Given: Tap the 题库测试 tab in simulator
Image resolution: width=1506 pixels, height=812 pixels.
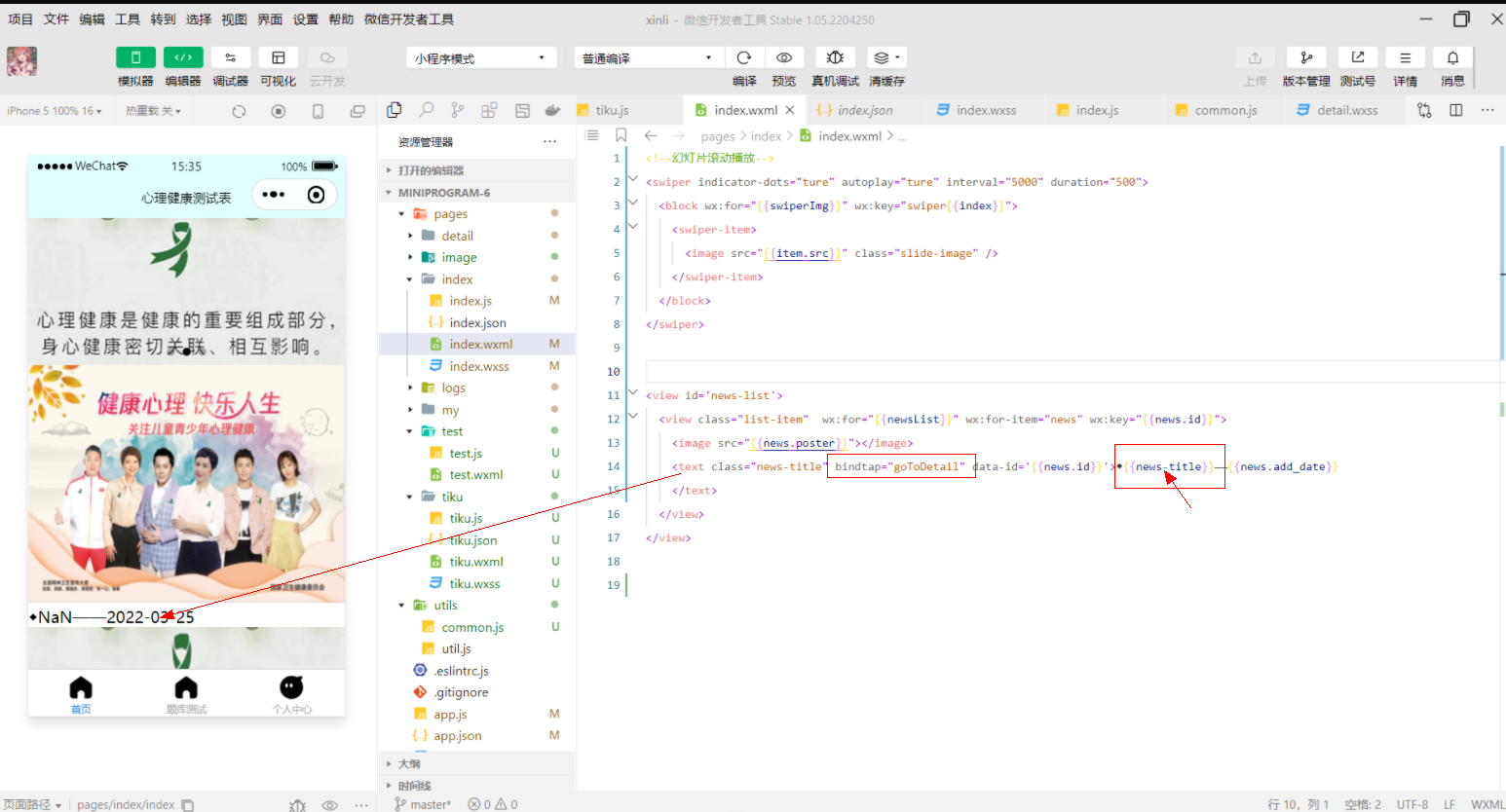Looking at the screenshot, I should pos(186,695).
